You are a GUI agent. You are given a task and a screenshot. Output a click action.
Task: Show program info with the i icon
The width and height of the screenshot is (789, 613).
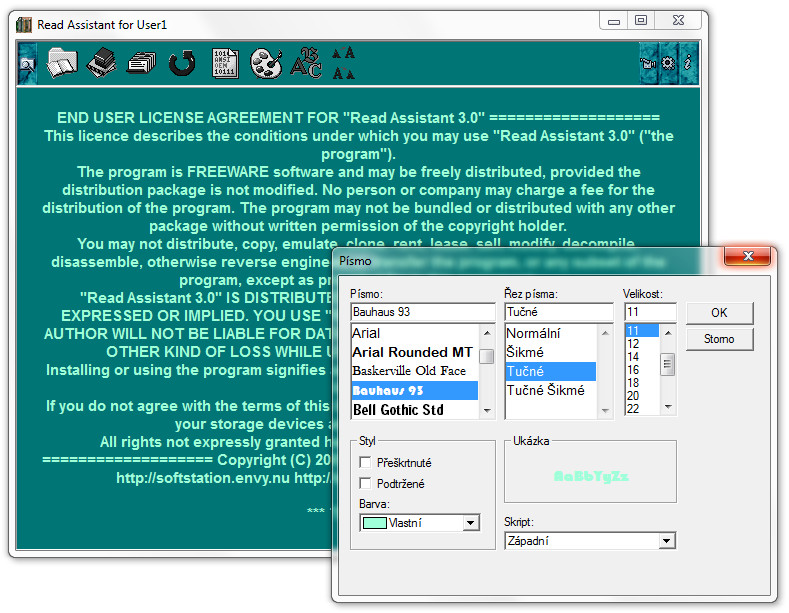(688, 63)
